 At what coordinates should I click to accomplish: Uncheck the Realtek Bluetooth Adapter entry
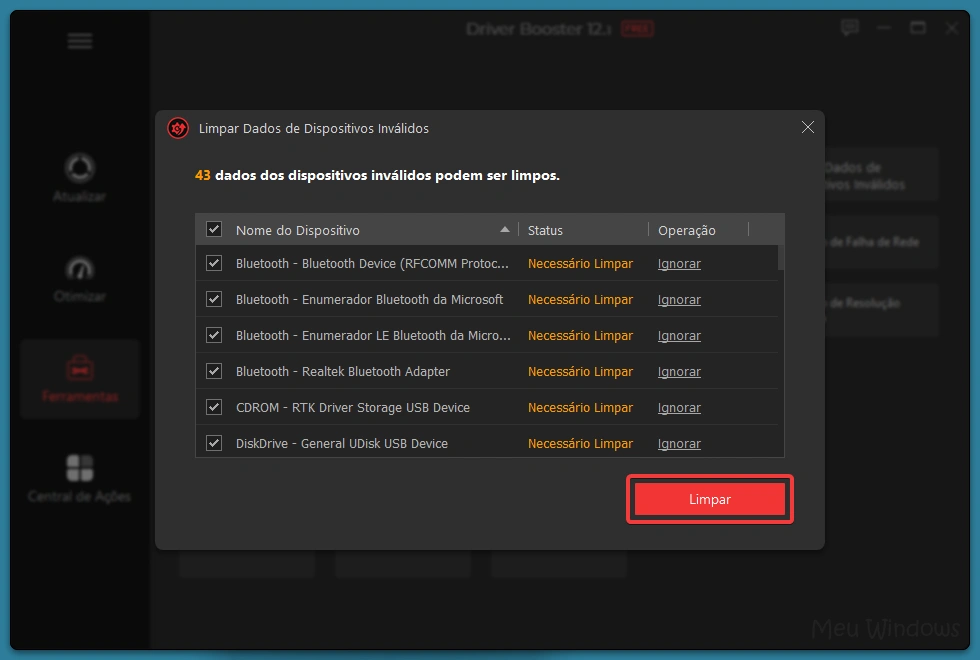(213, 371)
